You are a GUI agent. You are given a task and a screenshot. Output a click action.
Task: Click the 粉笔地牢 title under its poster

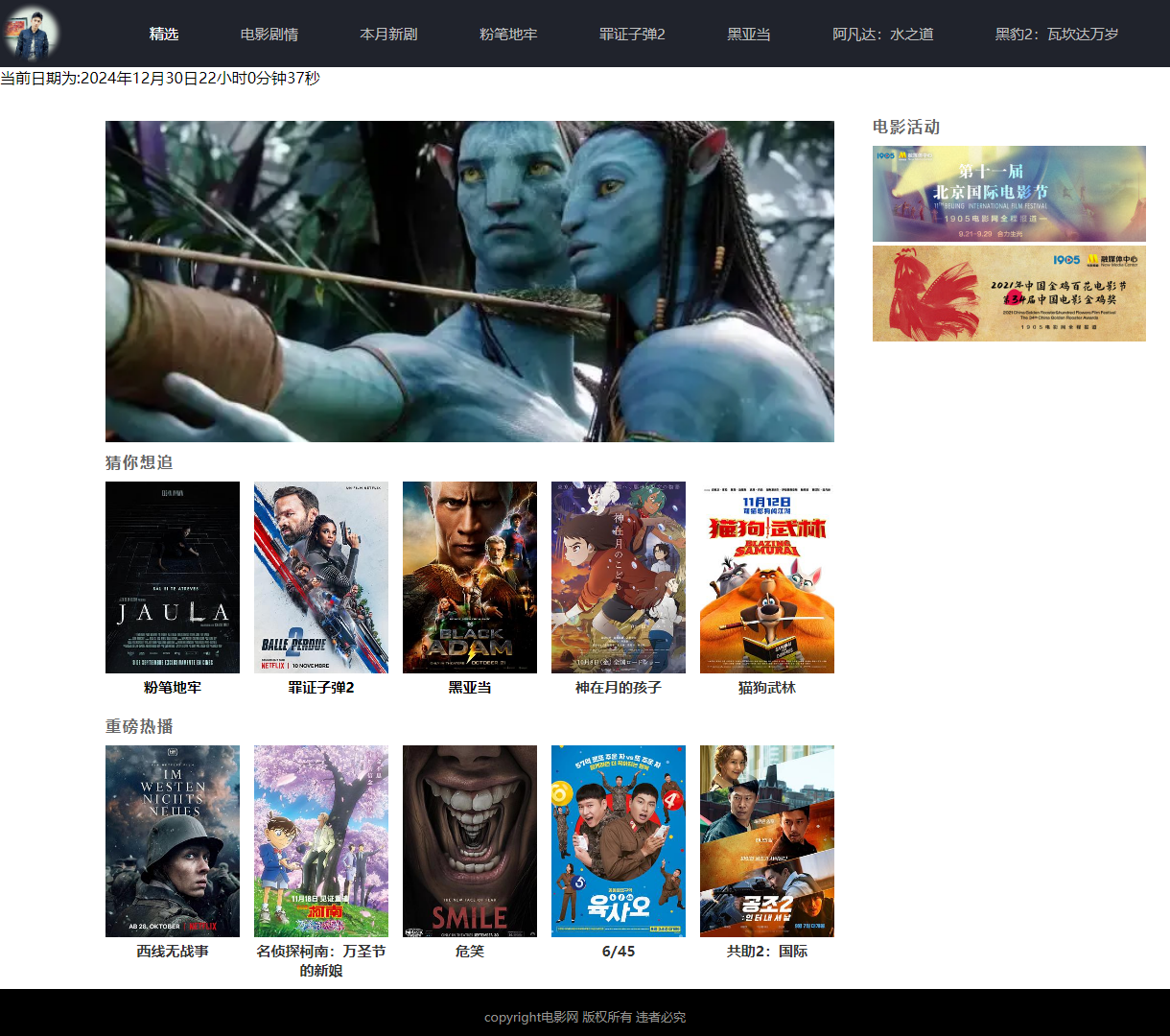[173, 688]
